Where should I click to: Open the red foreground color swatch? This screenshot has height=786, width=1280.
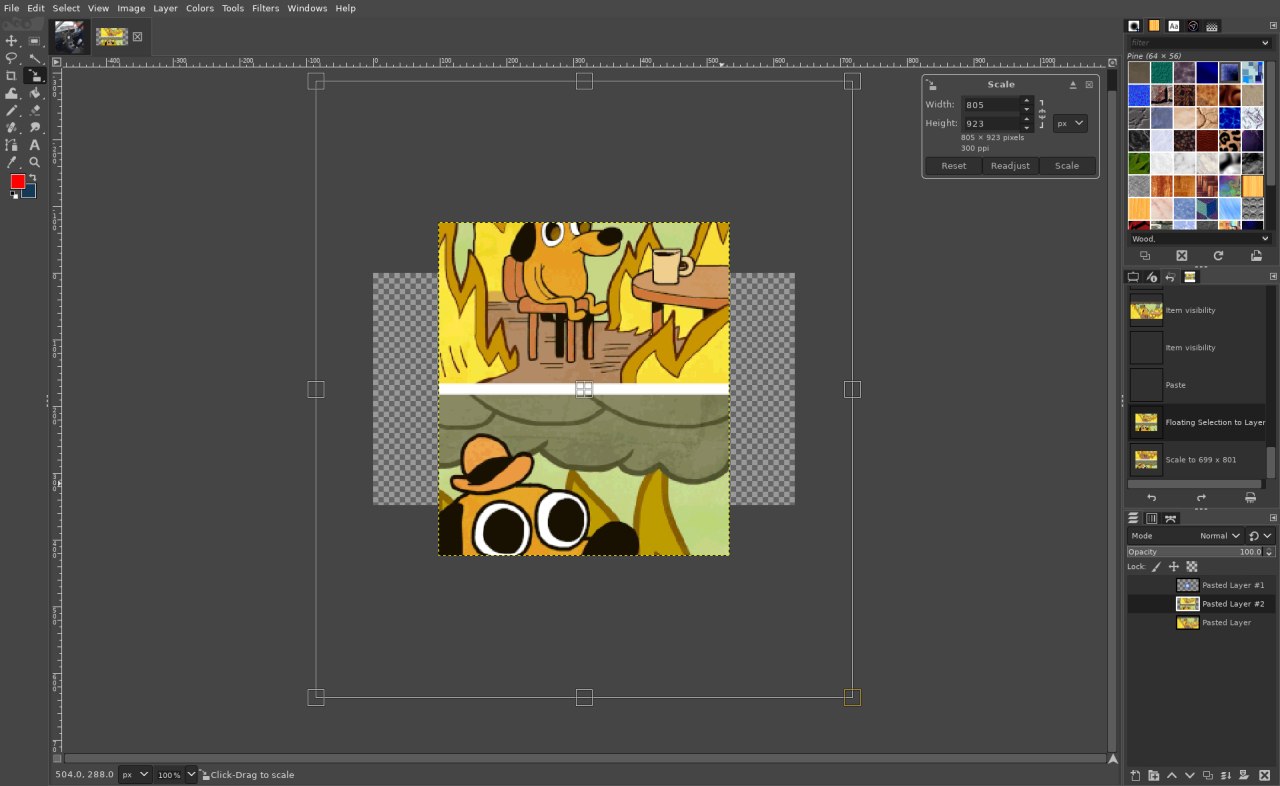[17, 181]
